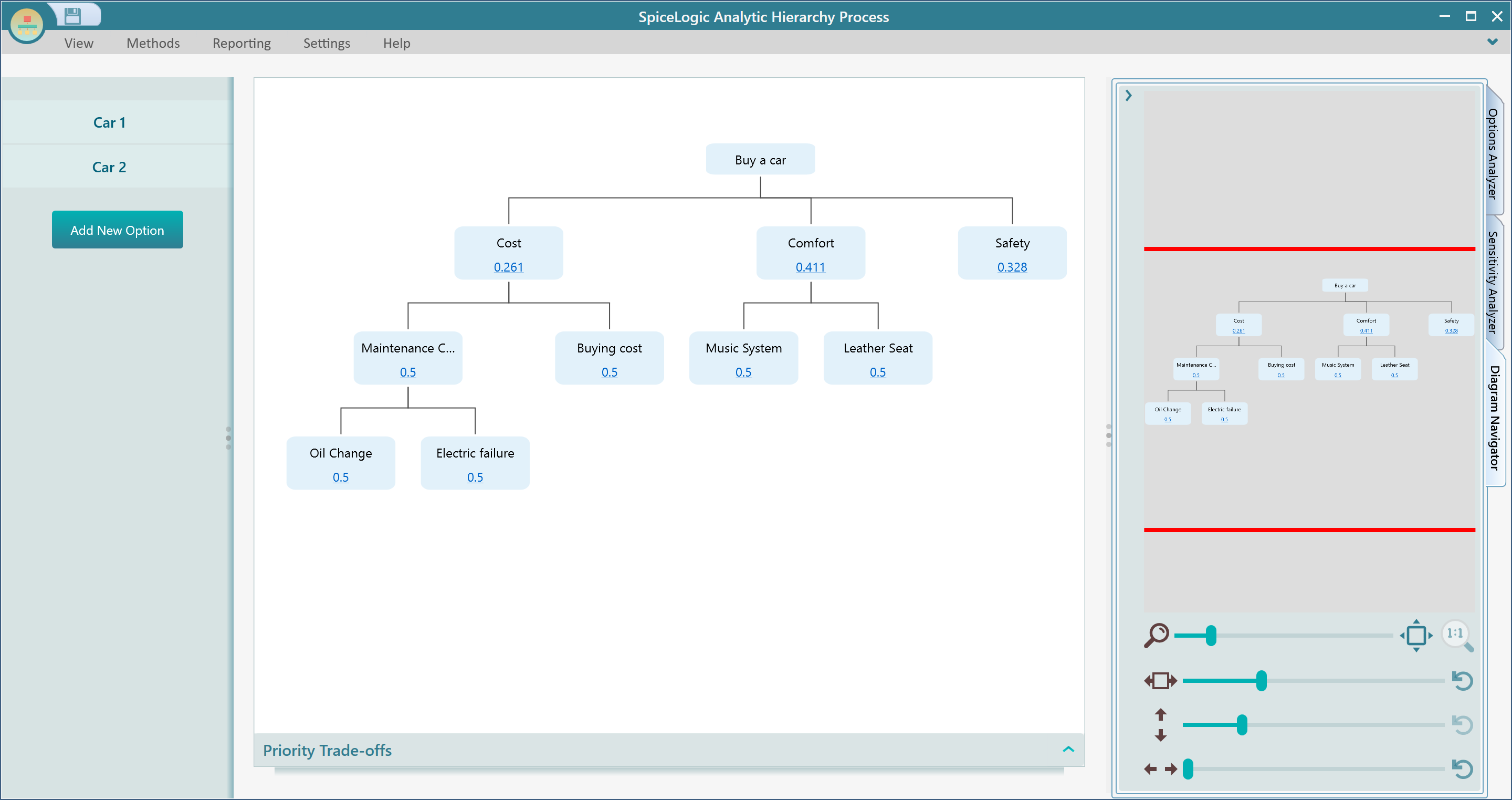Open the Settings menu
The image size is (1512, 800).
click(x=327, y=43)
